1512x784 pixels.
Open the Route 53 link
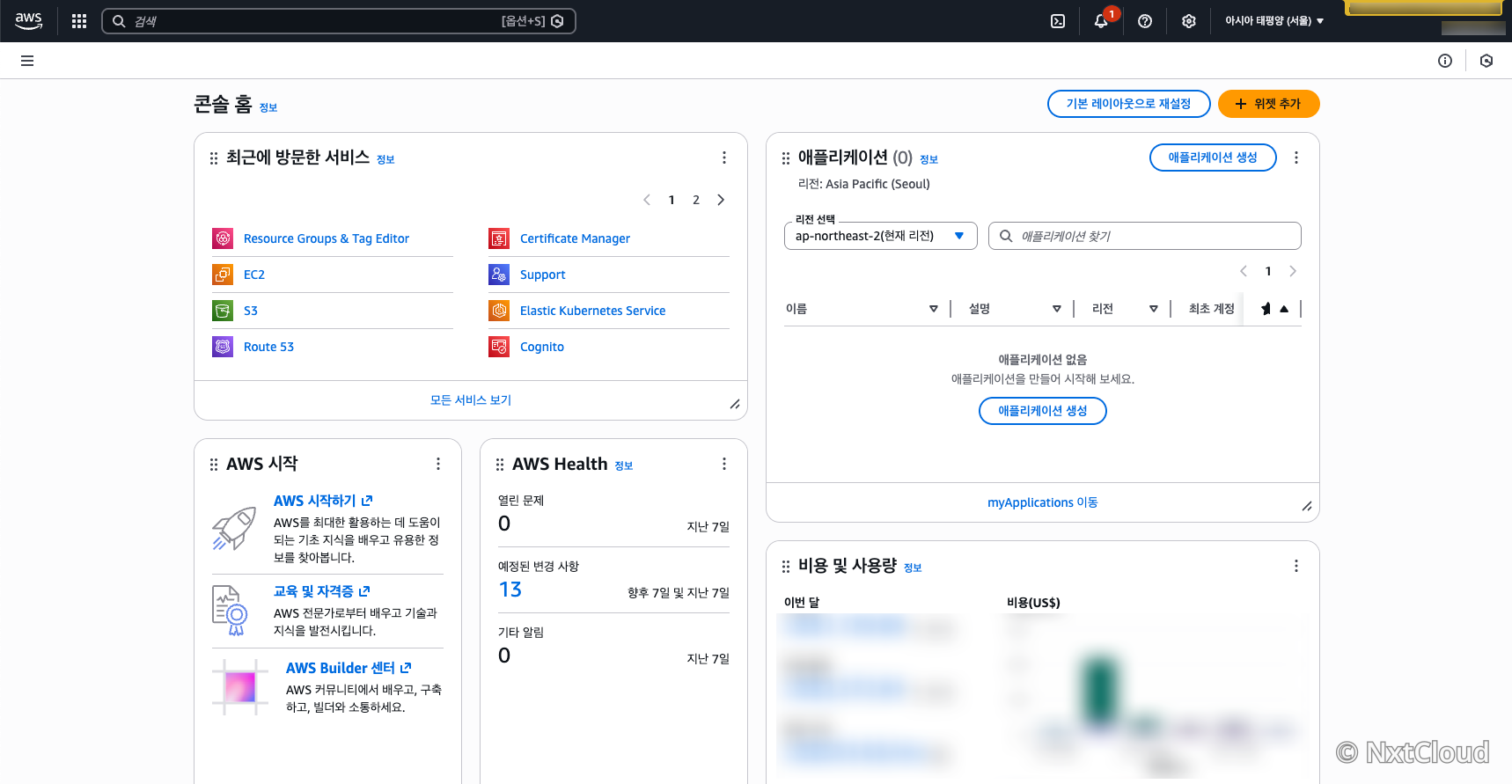[x=268, y=347]
